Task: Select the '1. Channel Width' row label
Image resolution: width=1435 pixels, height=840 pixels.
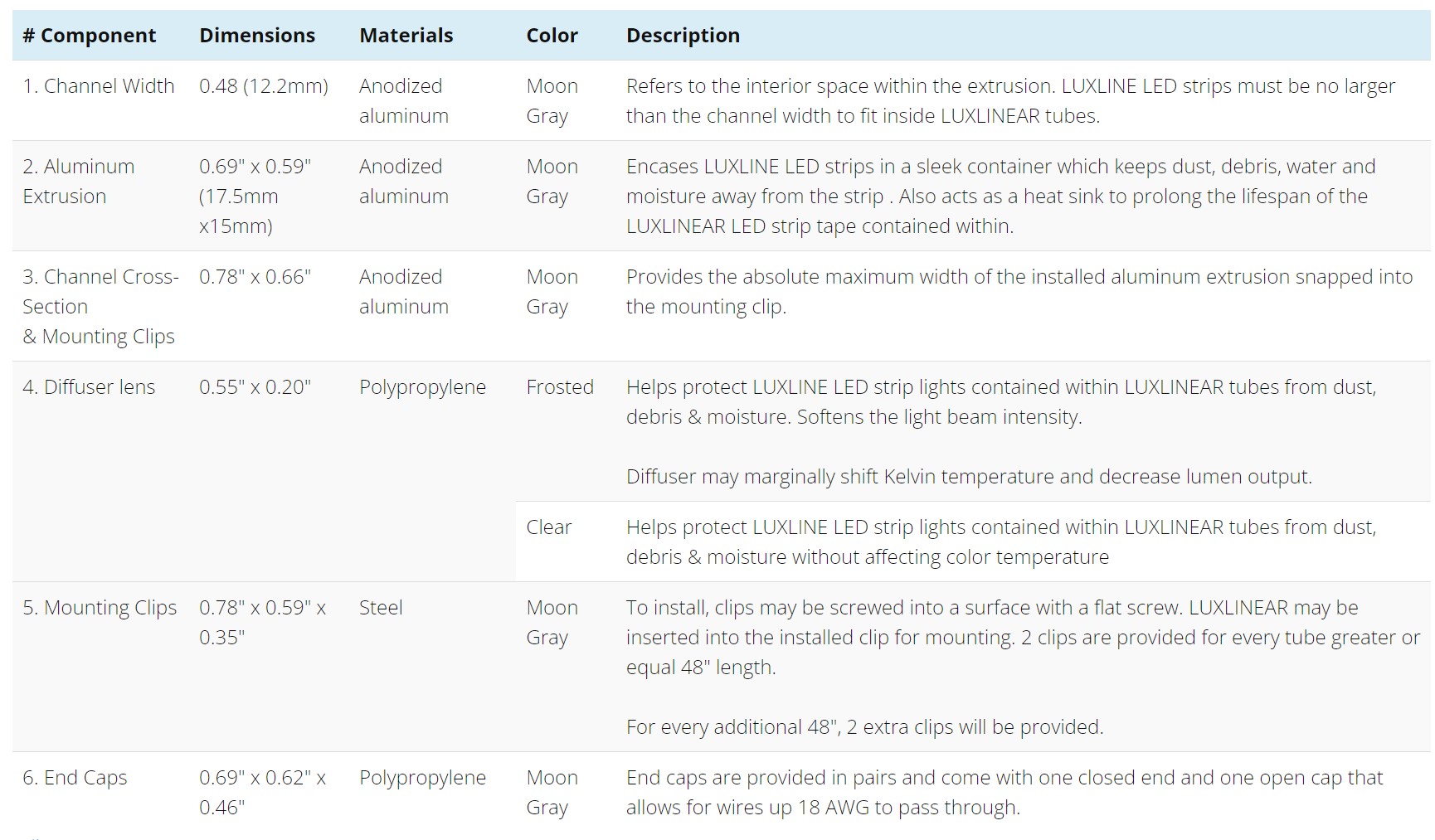Action: (99, 86)
